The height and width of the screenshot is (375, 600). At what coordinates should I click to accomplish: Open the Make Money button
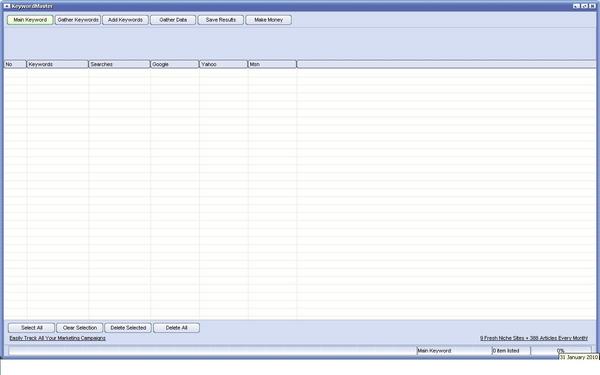pyautogui.click(x=269, y=20)
